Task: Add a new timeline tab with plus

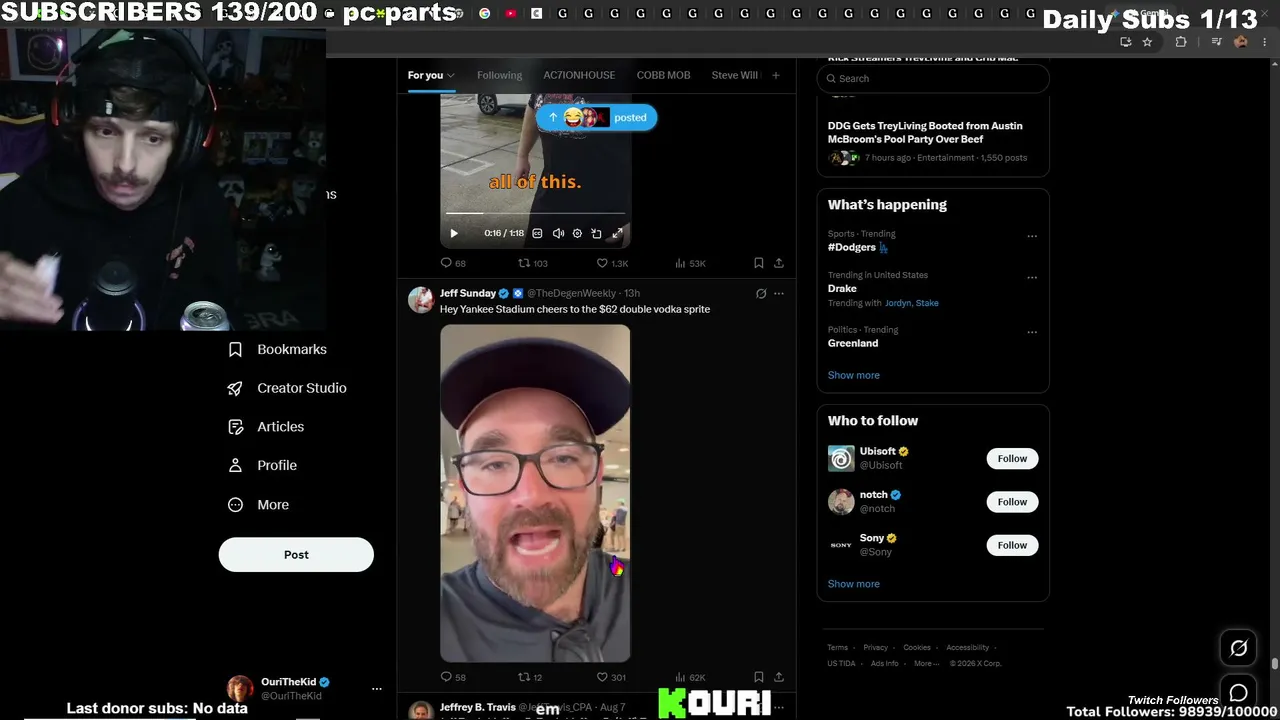Action: tap(775, 75)
